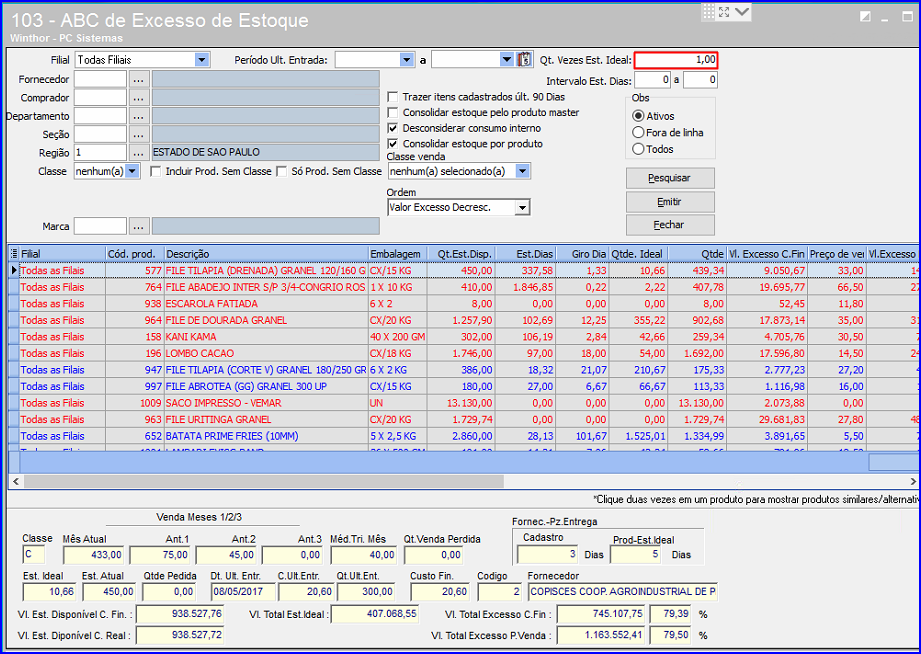Screen dimensions: 921x654
Task: Click the Pesquisar button
Action: coord(670,178)
